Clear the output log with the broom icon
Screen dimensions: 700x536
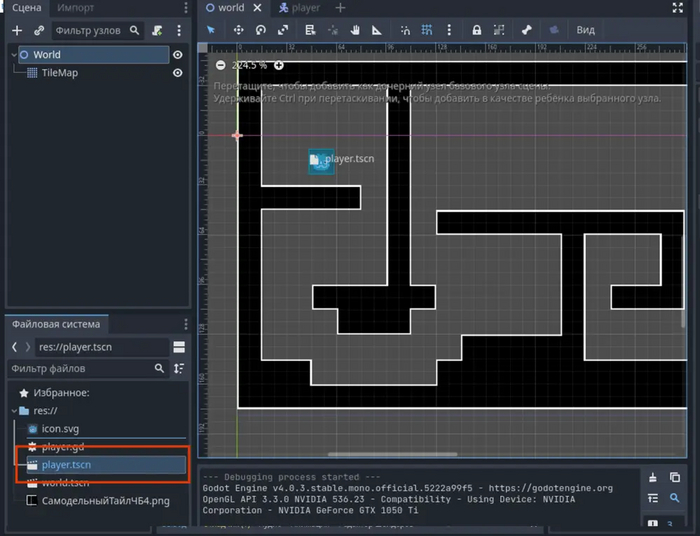pyautogui.click(x=654, y=477)
